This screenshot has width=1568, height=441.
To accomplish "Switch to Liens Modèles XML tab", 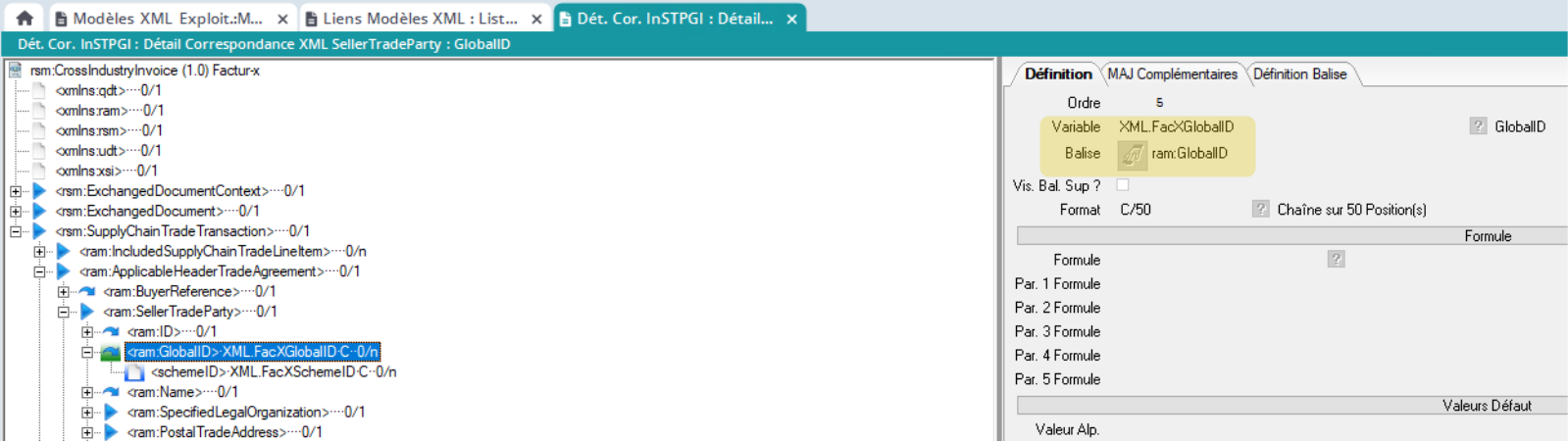I will 420,19.
